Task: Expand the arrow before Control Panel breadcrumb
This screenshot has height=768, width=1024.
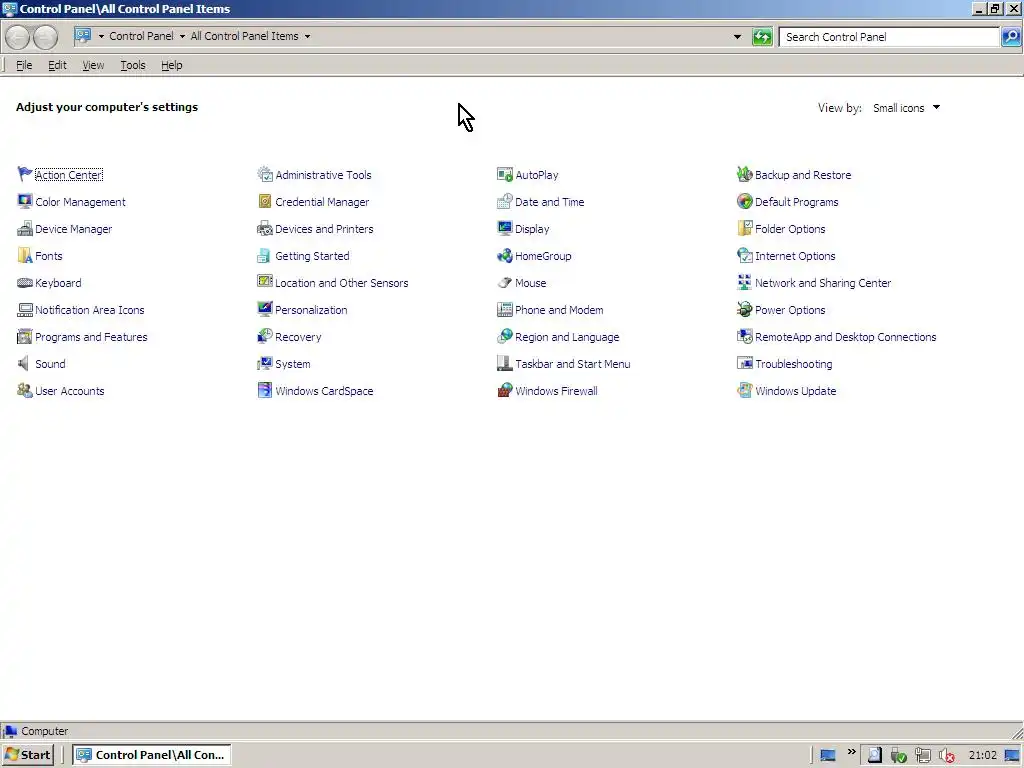Action: (101, 37)
